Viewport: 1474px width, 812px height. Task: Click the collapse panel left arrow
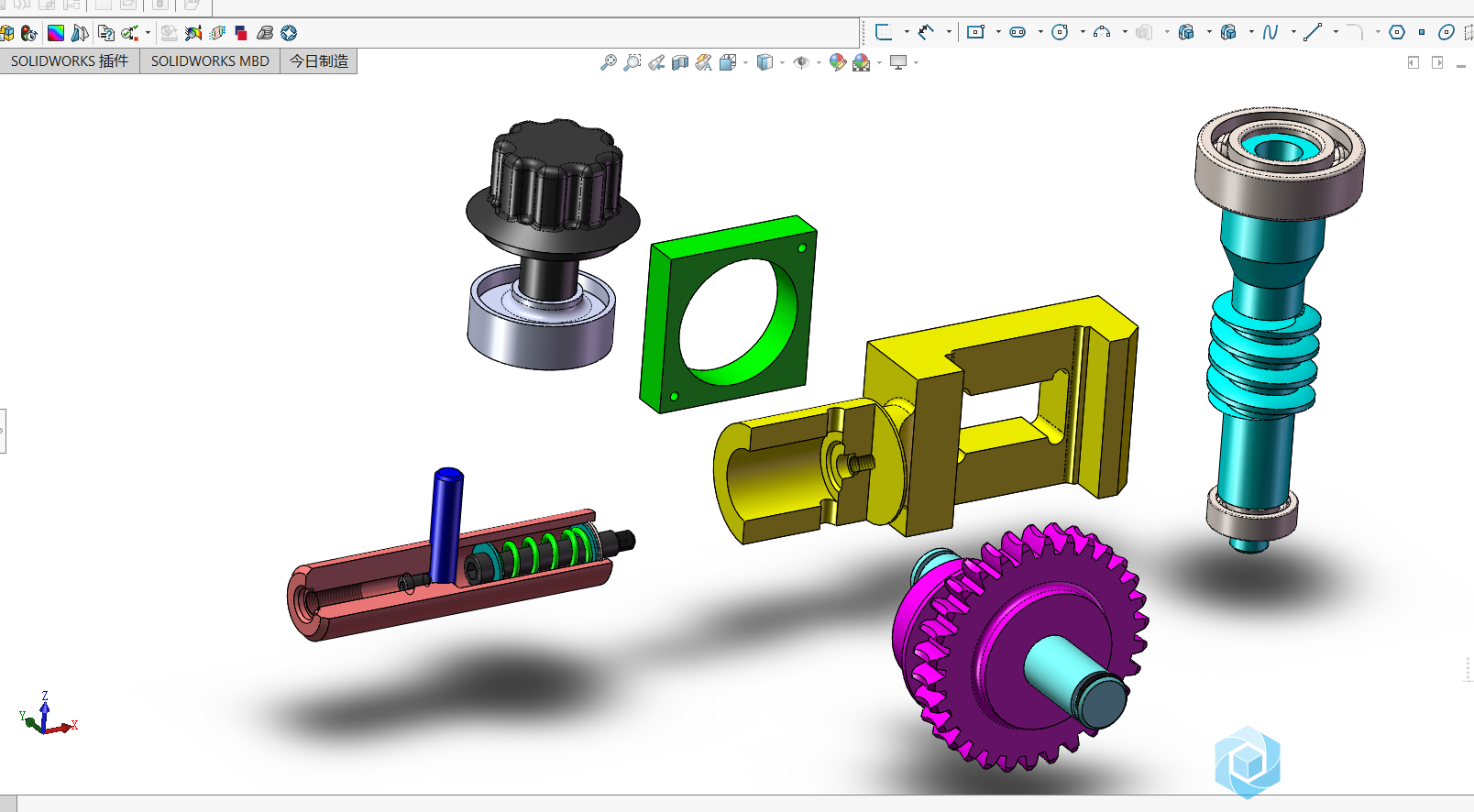1413,62
